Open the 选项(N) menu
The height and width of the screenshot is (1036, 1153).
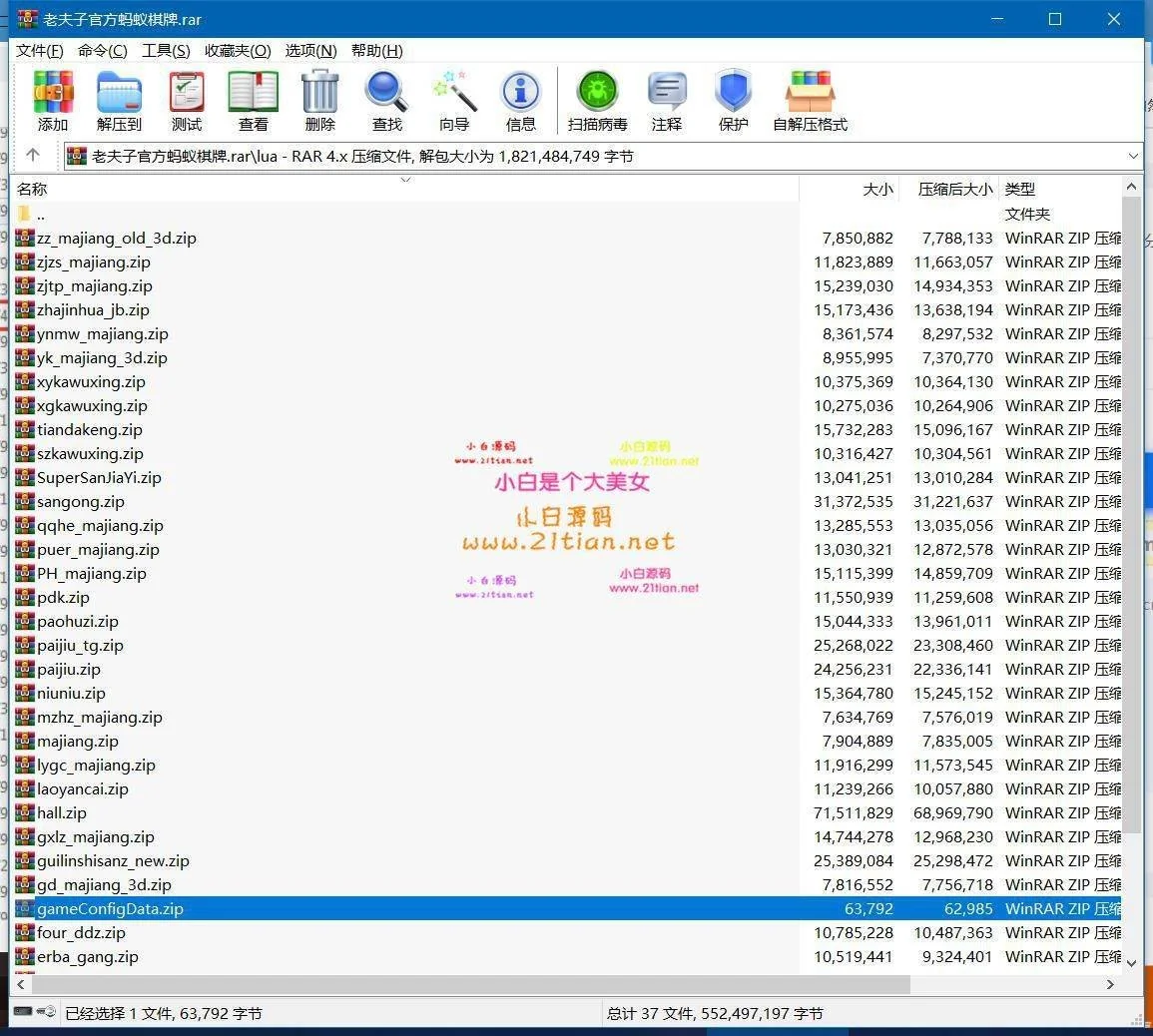pyautogui.click(x=310, y=51)
